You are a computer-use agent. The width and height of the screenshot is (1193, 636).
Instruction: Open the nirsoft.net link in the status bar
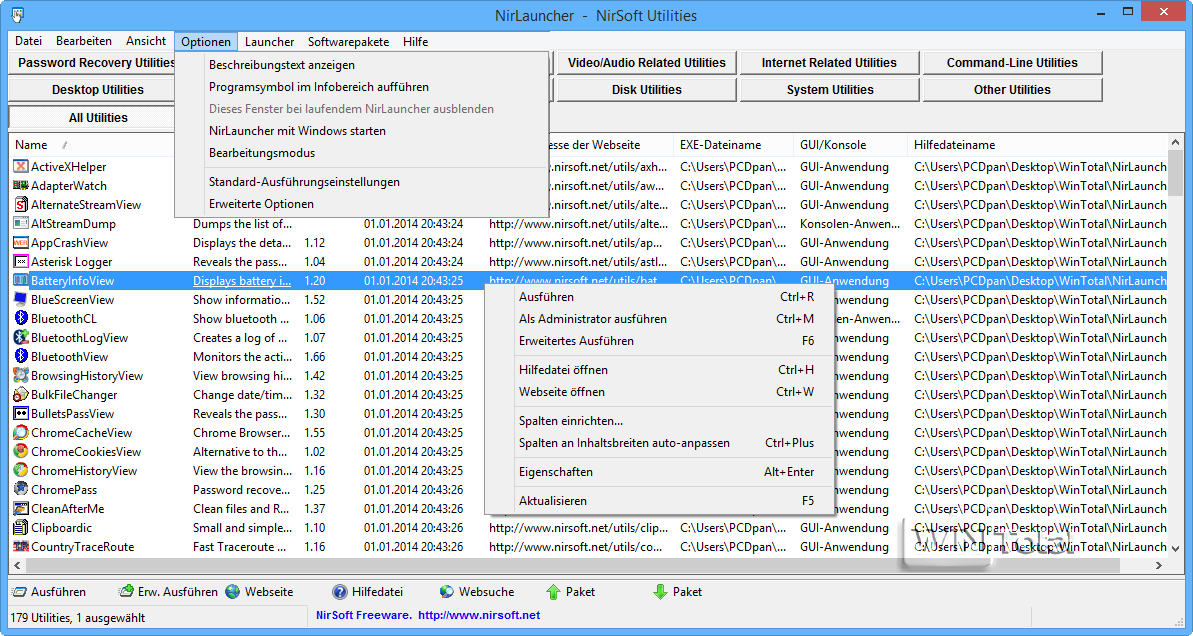point(478,616)
